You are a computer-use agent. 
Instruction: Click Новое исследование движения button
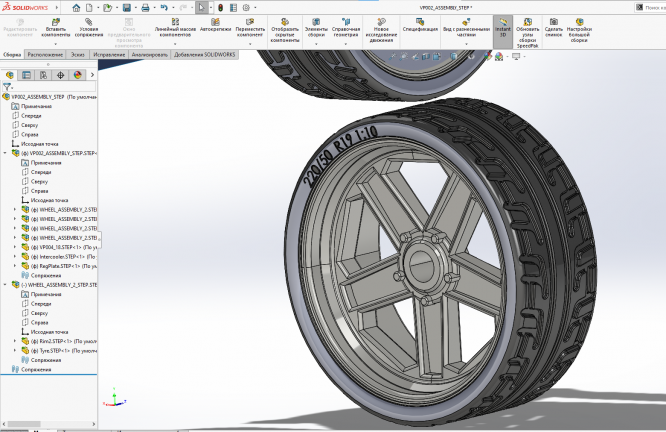382,21
